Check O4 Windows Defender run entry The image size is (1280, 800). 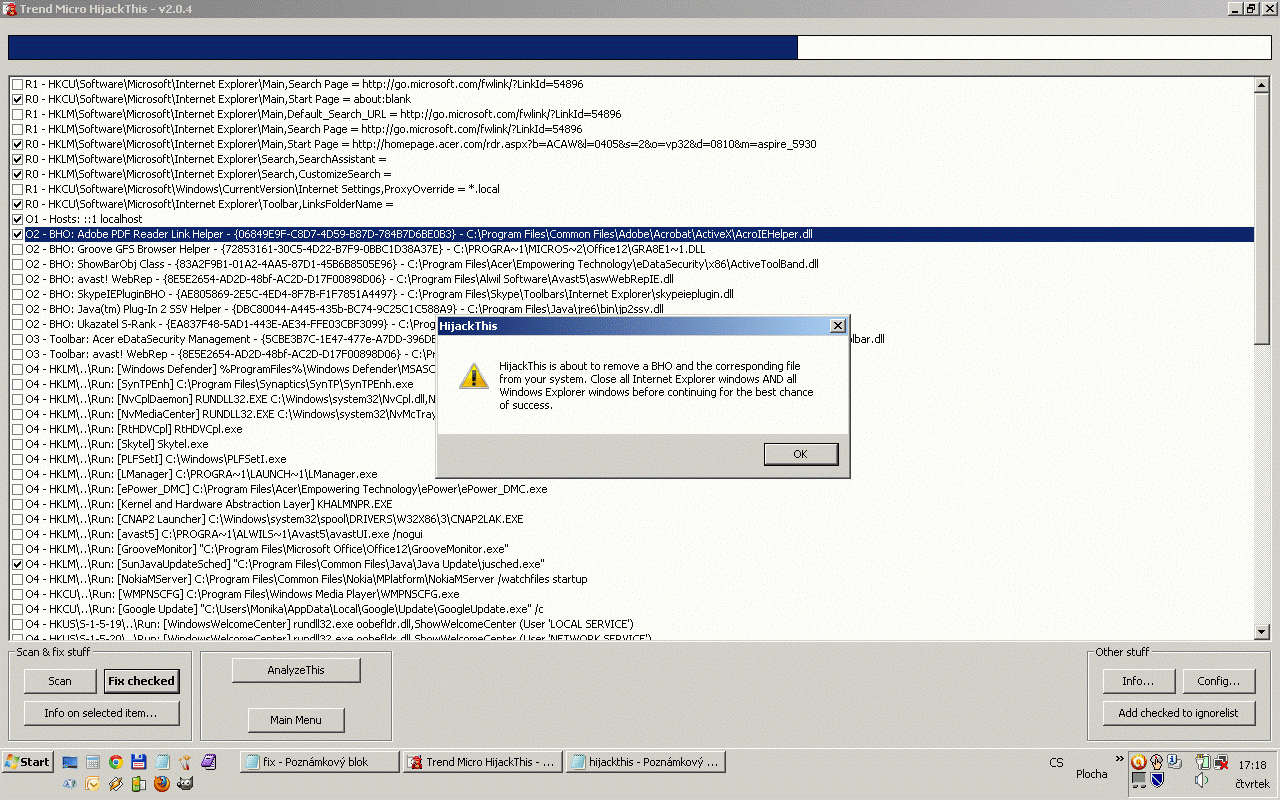[17, 370]
